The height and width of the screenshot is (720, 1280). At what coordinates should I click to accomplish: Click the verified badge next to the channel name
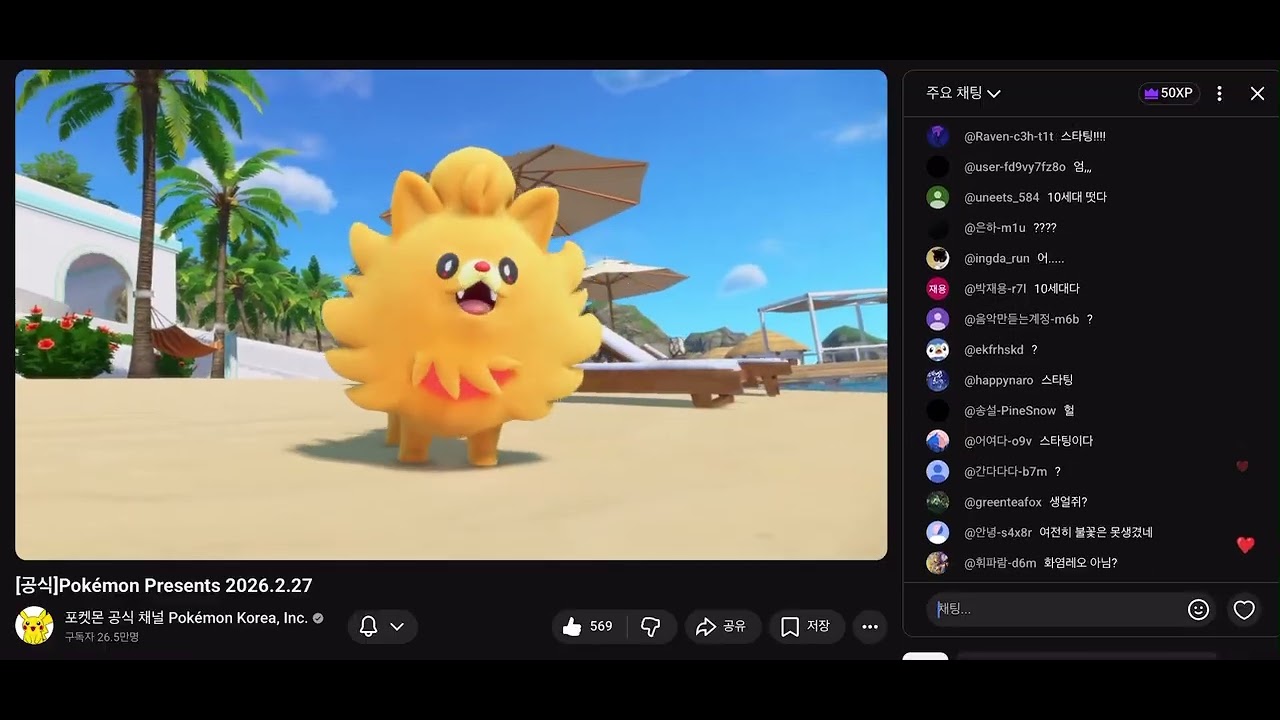[x=318, y=618]
